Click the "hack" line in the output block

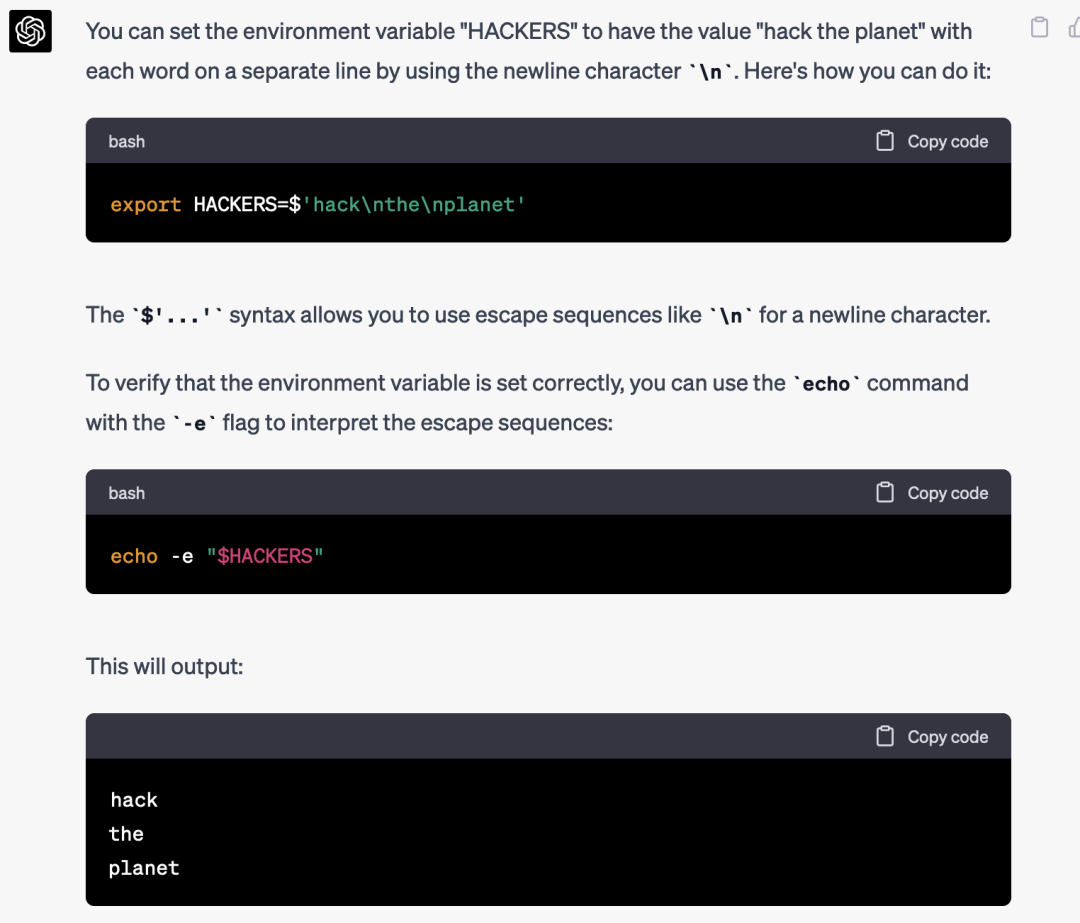134,800
